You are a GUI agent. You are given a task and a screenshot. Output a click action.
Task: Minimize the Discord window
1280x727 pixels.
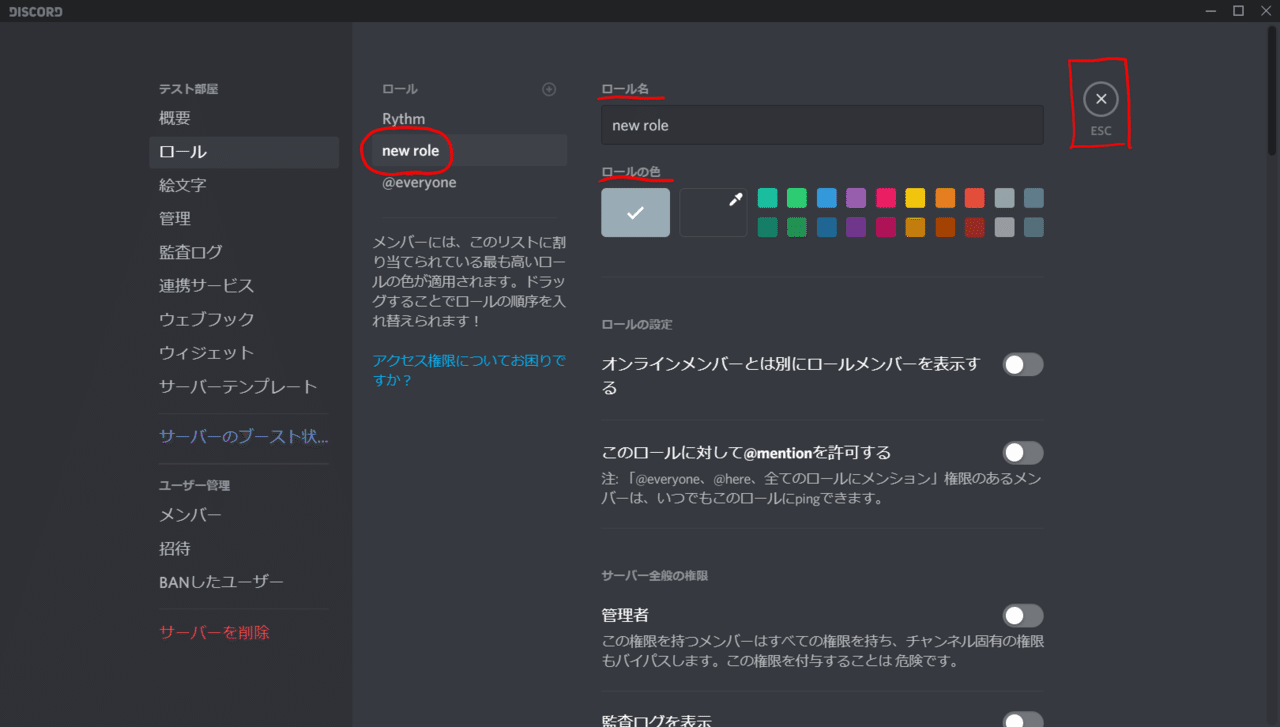tap(1211, 11)
